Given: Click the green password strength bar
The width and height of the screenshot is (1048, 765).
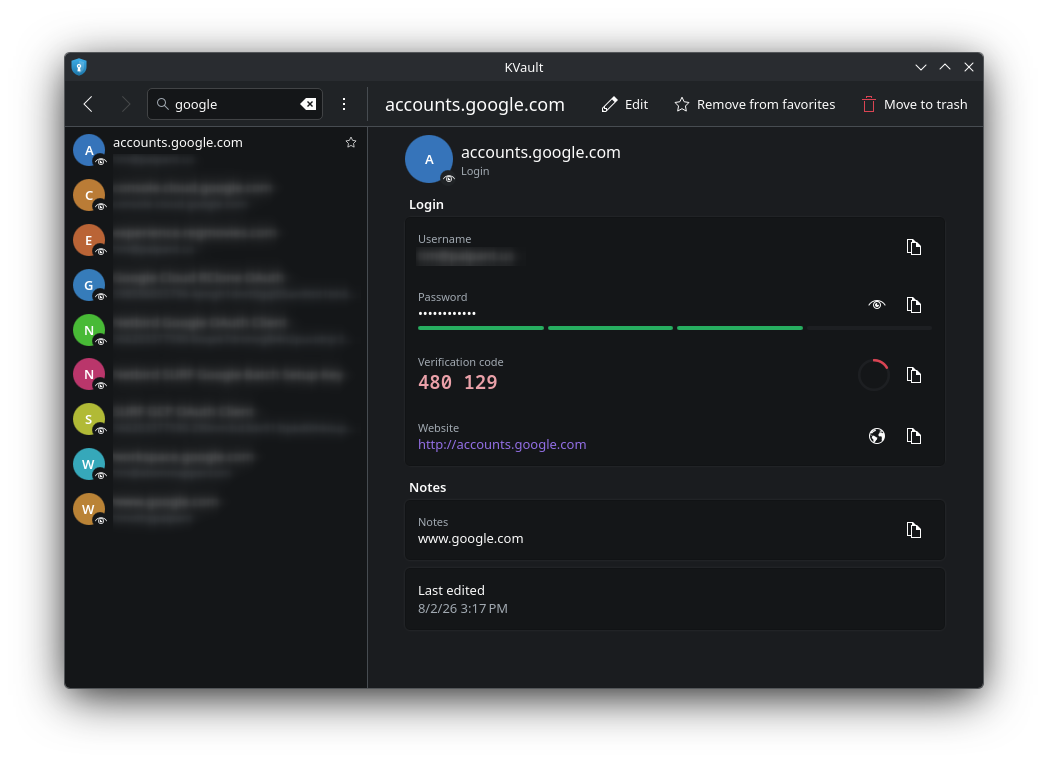Looking at the screenshot, I should 610,328.
